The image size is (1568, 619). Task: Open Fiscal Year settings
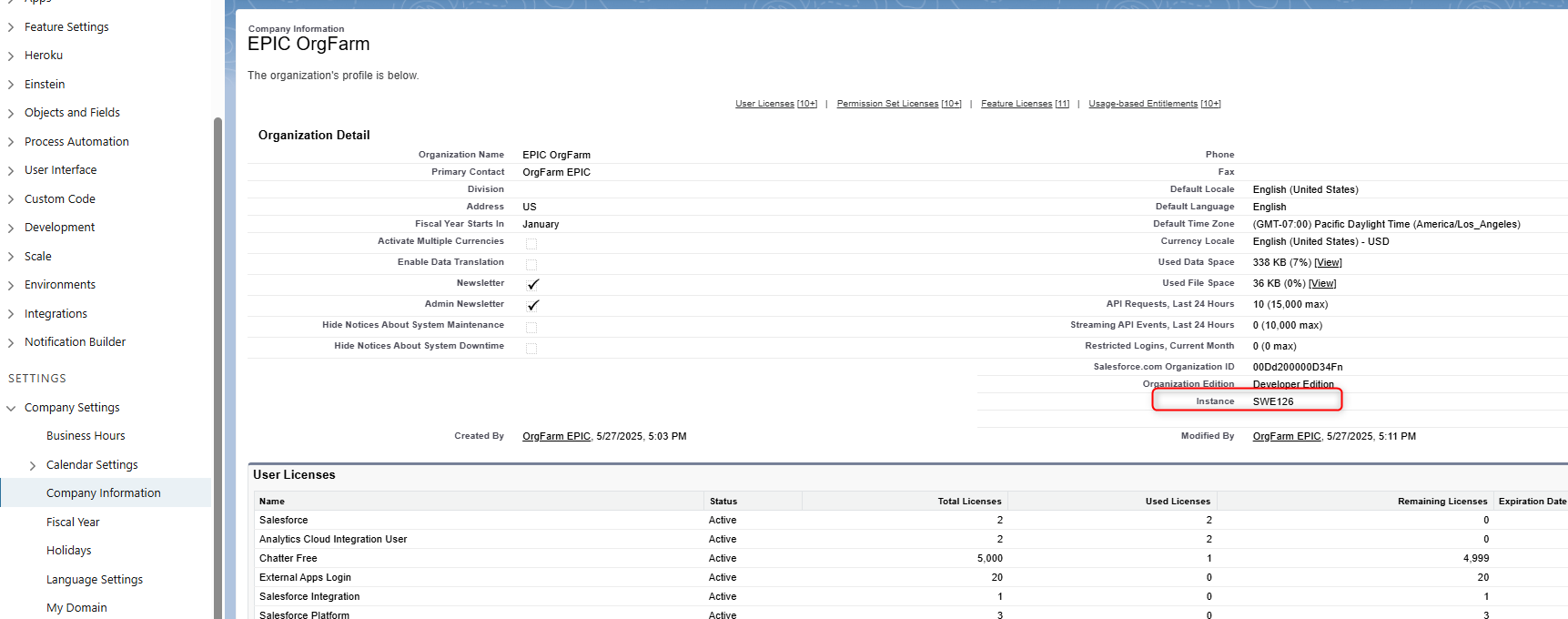(x=73, y=523)
